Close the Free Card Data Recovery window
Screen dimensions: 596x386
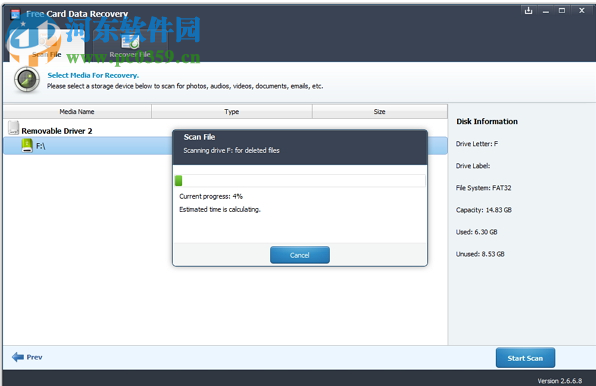[582, 11]
